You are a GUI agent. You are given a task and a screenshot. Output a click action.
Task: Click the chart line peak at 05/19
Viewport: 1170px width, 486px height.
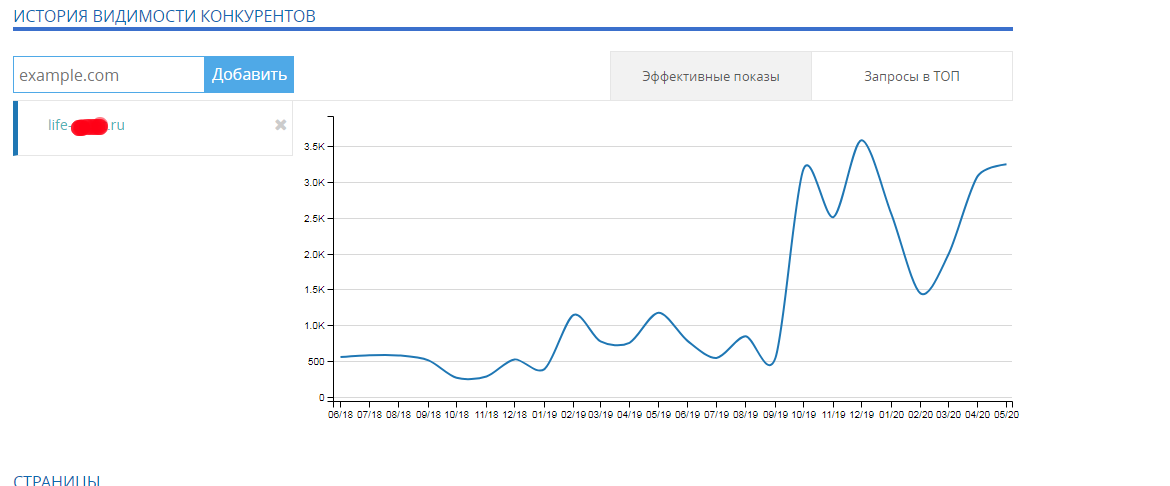click(x=658, y=313)
